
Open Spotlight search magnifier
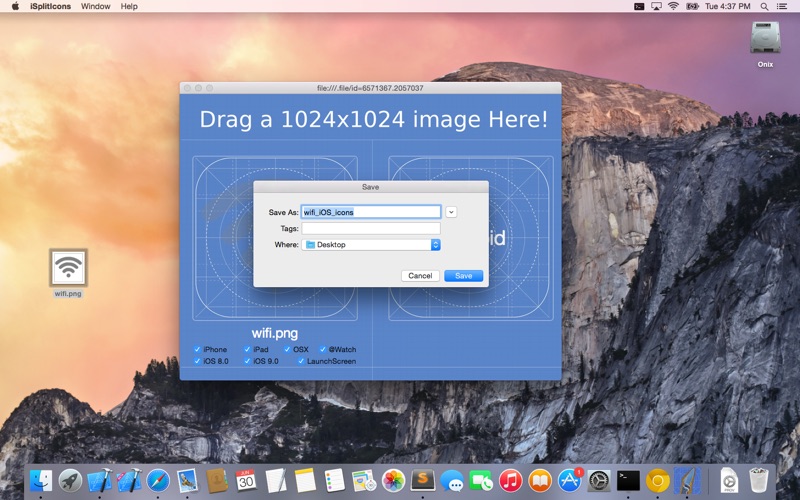tap(764, 6)
